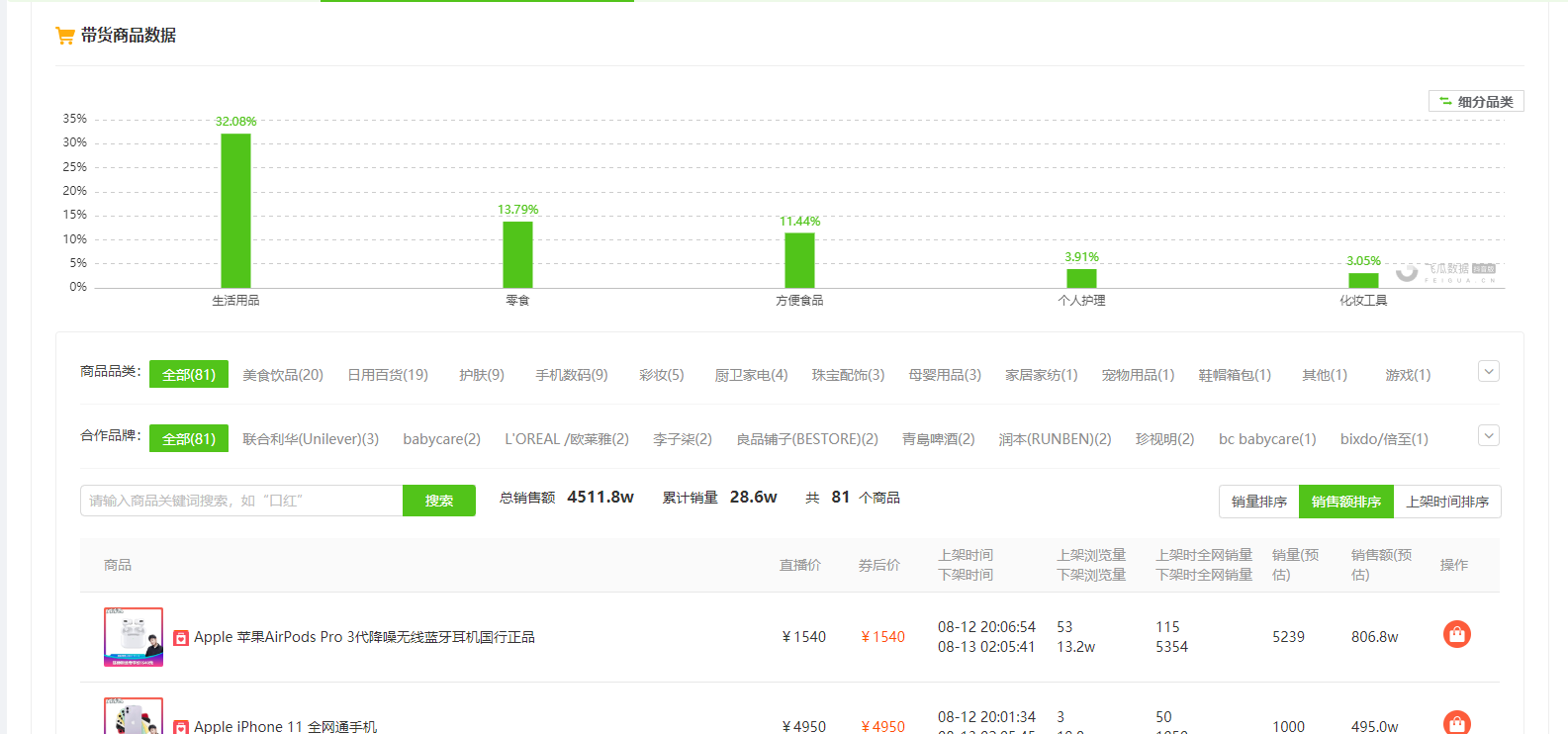Focus the product keyword search field
1568x734 pixels.
pos(241,501)
